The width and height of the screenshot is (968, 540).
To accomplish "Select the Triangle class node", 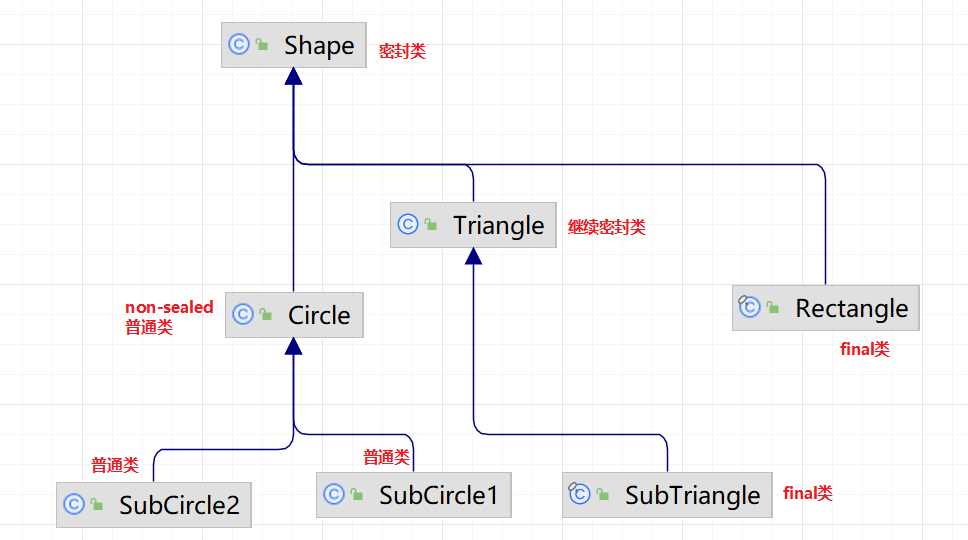I will [474, 225].
